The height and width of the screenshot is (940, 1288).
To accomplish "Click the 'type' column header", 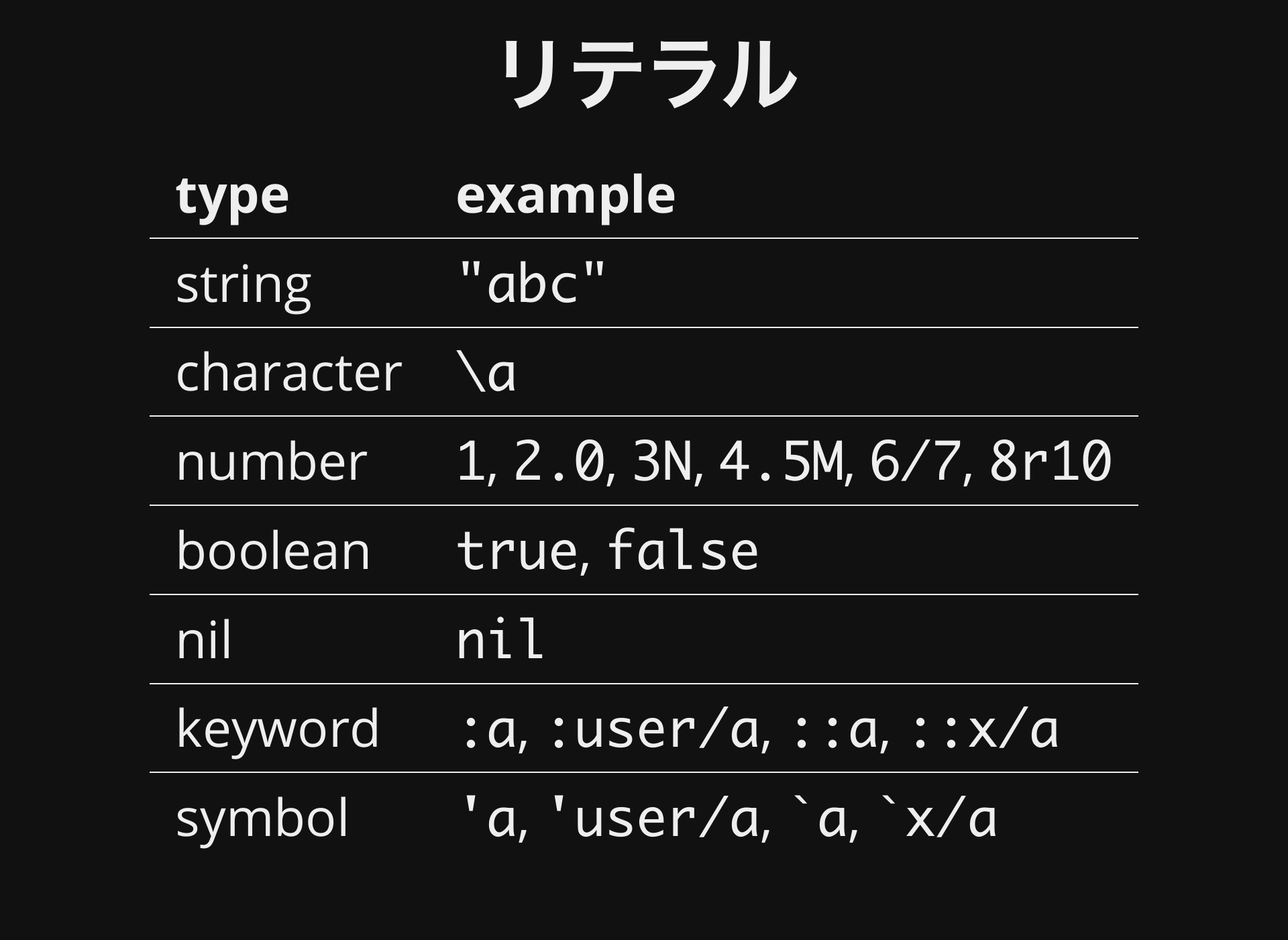I will click(232, 196).
